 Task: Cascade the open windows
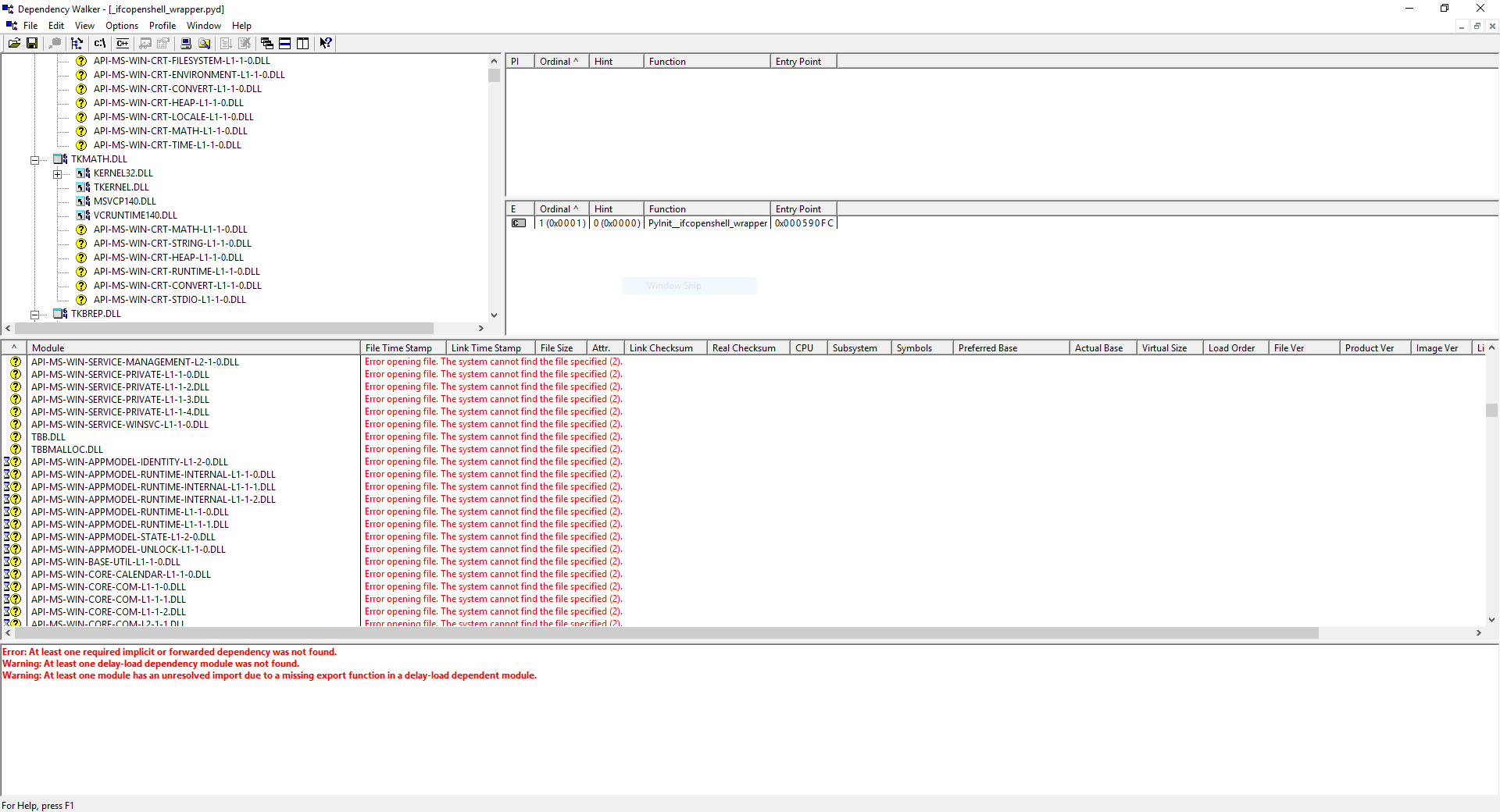pos(266,43)
